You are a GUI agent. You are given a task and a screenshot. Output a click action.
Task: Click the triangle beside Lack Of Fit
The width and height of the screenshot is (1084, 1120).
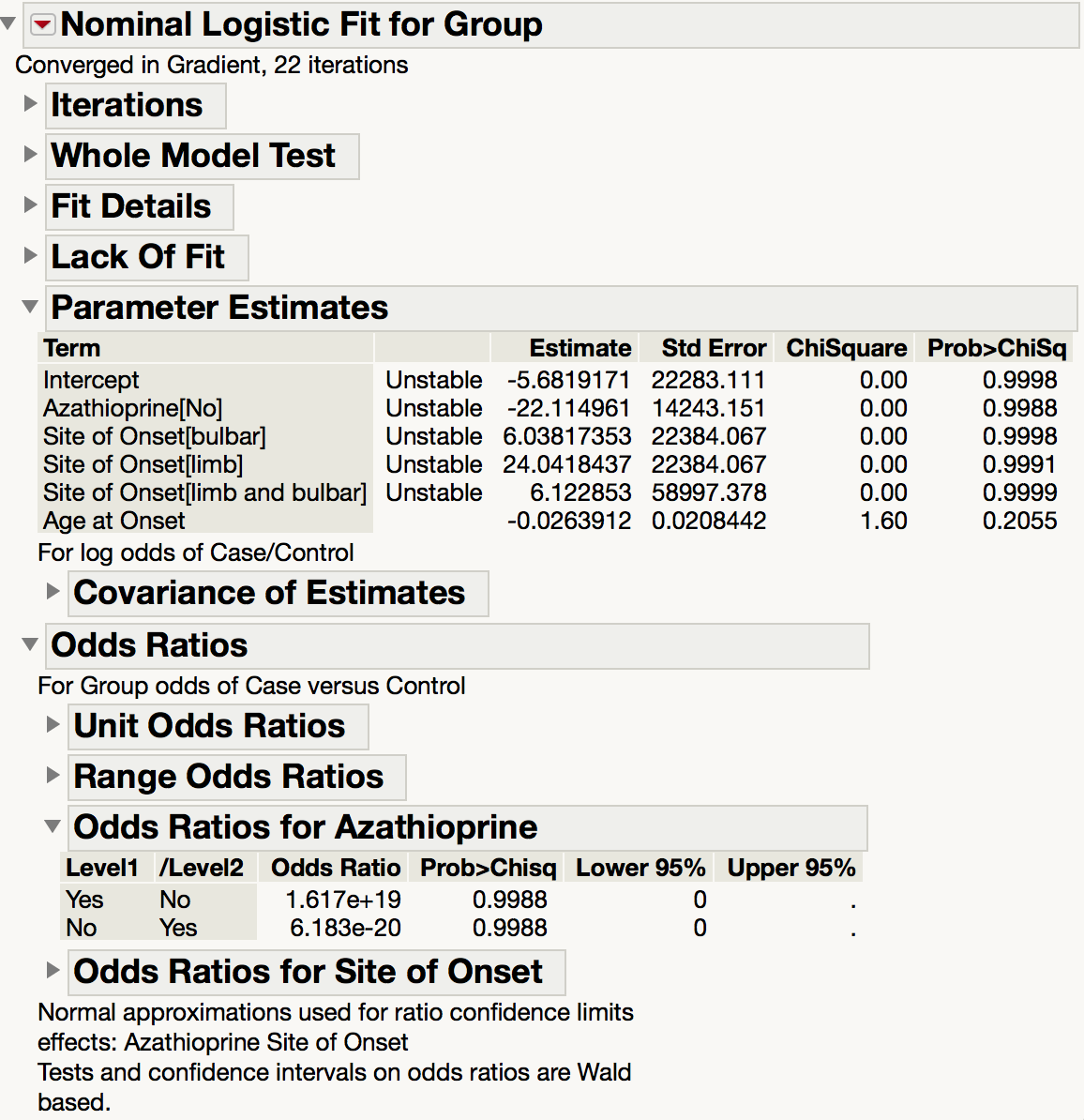pyautogui.click(x=28, y=255)
